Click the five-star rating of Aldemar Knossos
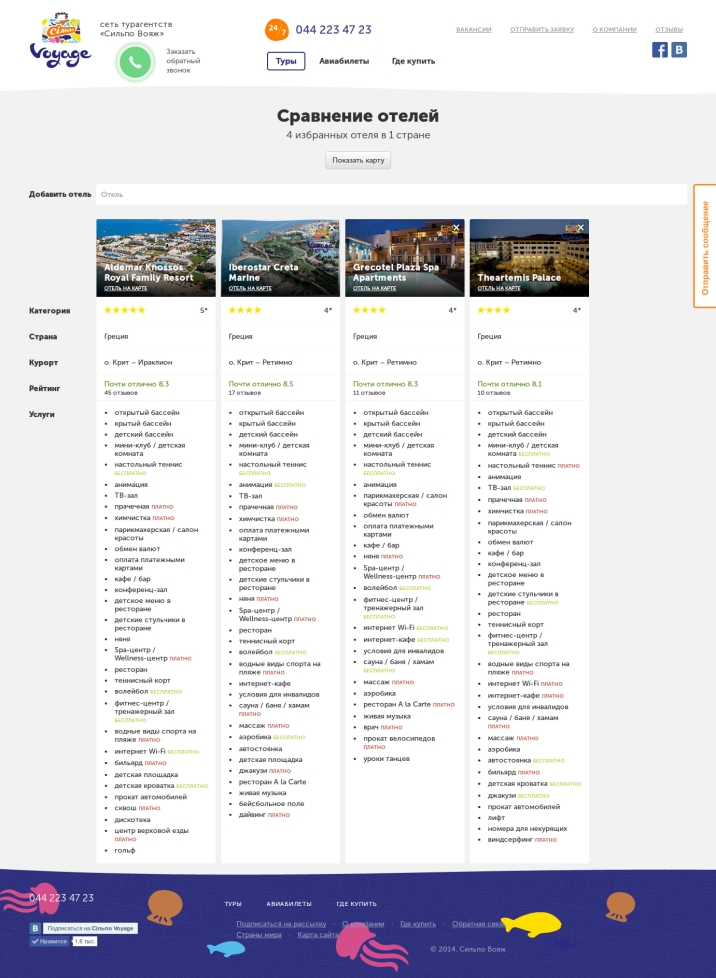This screenshot has width=716, height=978. [125, 310]
